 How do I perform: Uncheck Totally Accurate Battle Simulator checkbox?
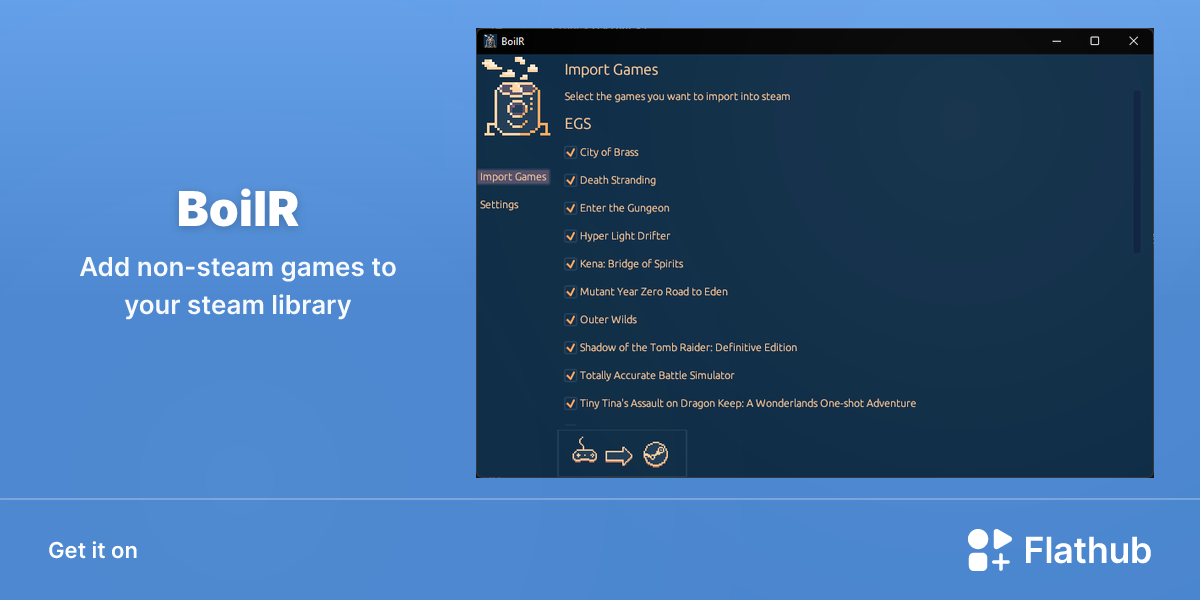pos(571,376)
